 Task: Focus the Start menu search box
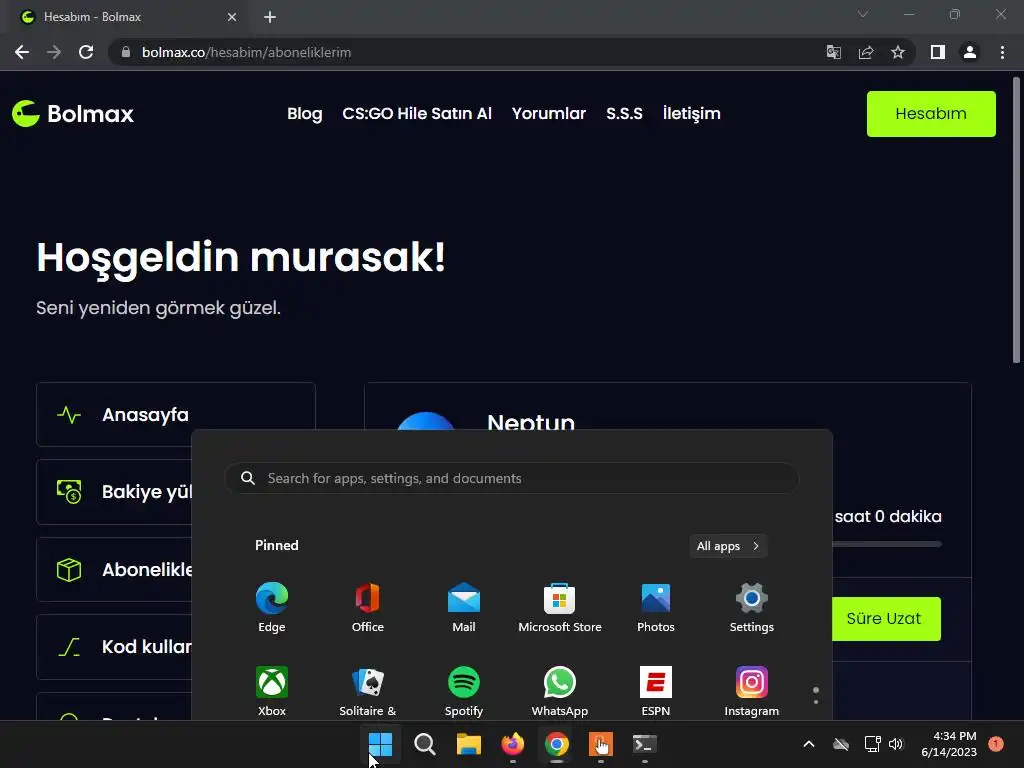511,479
